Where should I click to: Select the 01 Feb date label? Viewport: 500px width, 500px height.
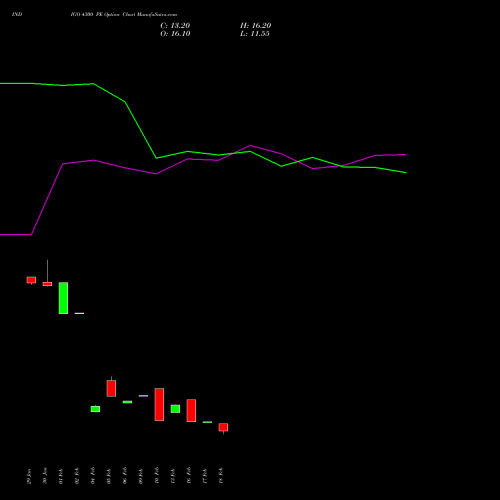click(x=61, y=476)
